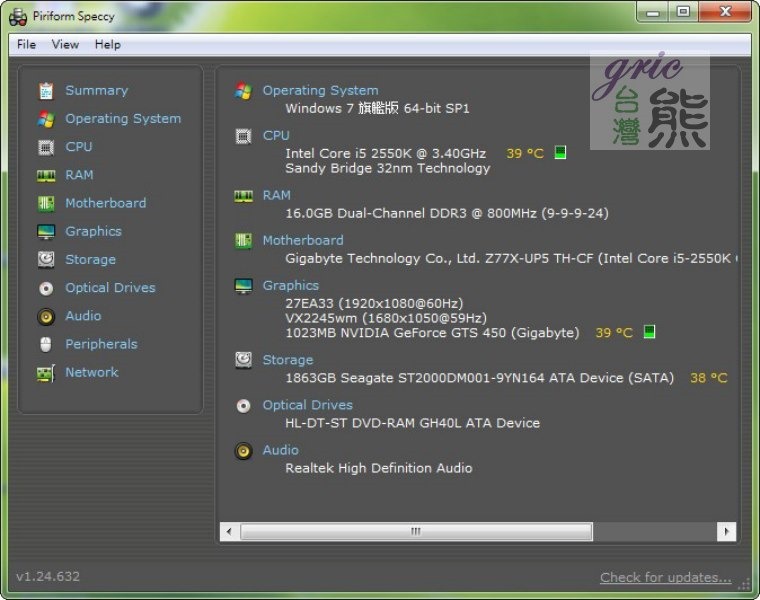Open the RAM section from sidebar
Image resolution: width=760 pixels, height=600 pixels.
79,175
